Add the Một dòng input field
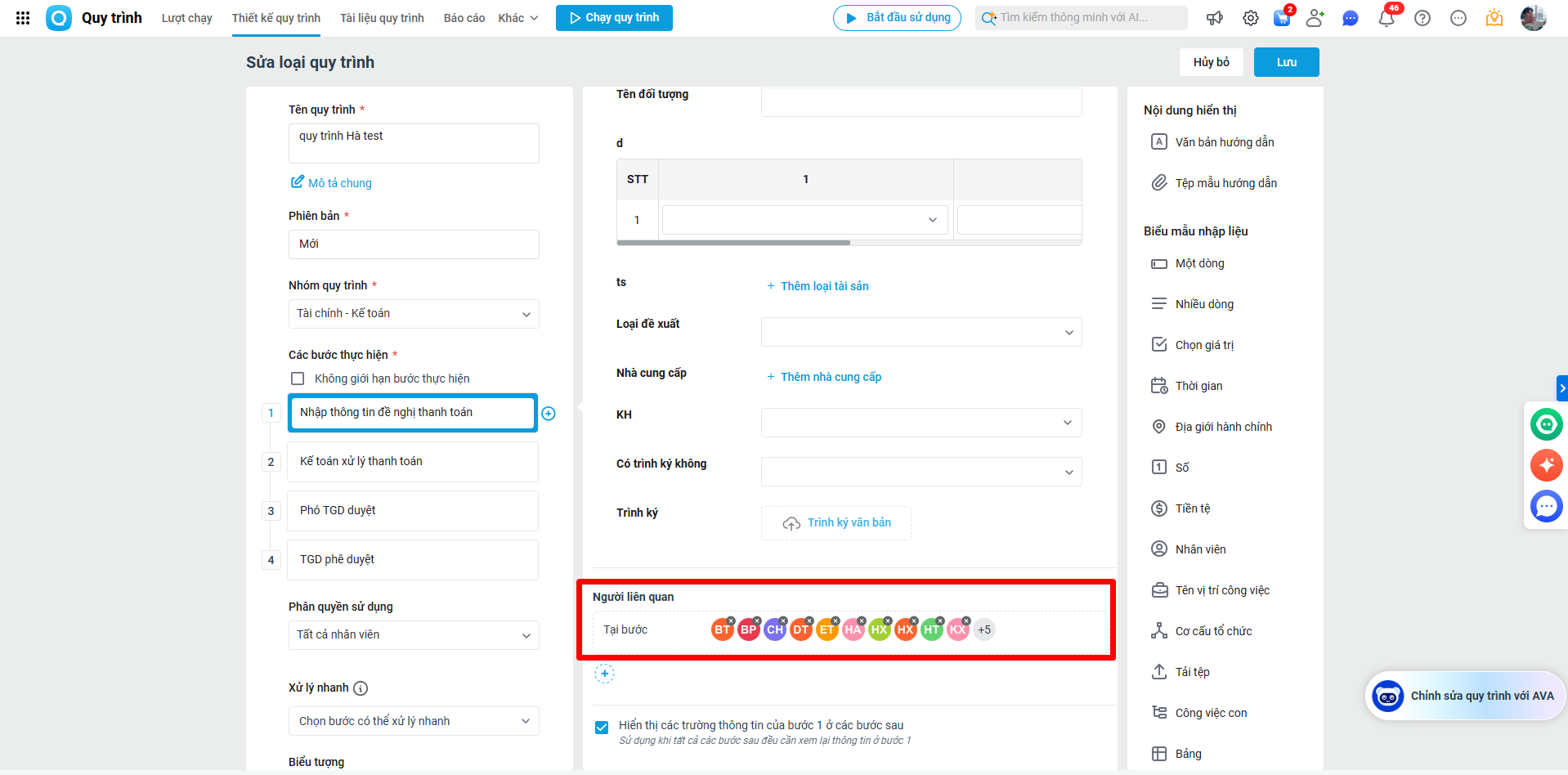This screenshot has width=1568, height=775. [1188, 263]
